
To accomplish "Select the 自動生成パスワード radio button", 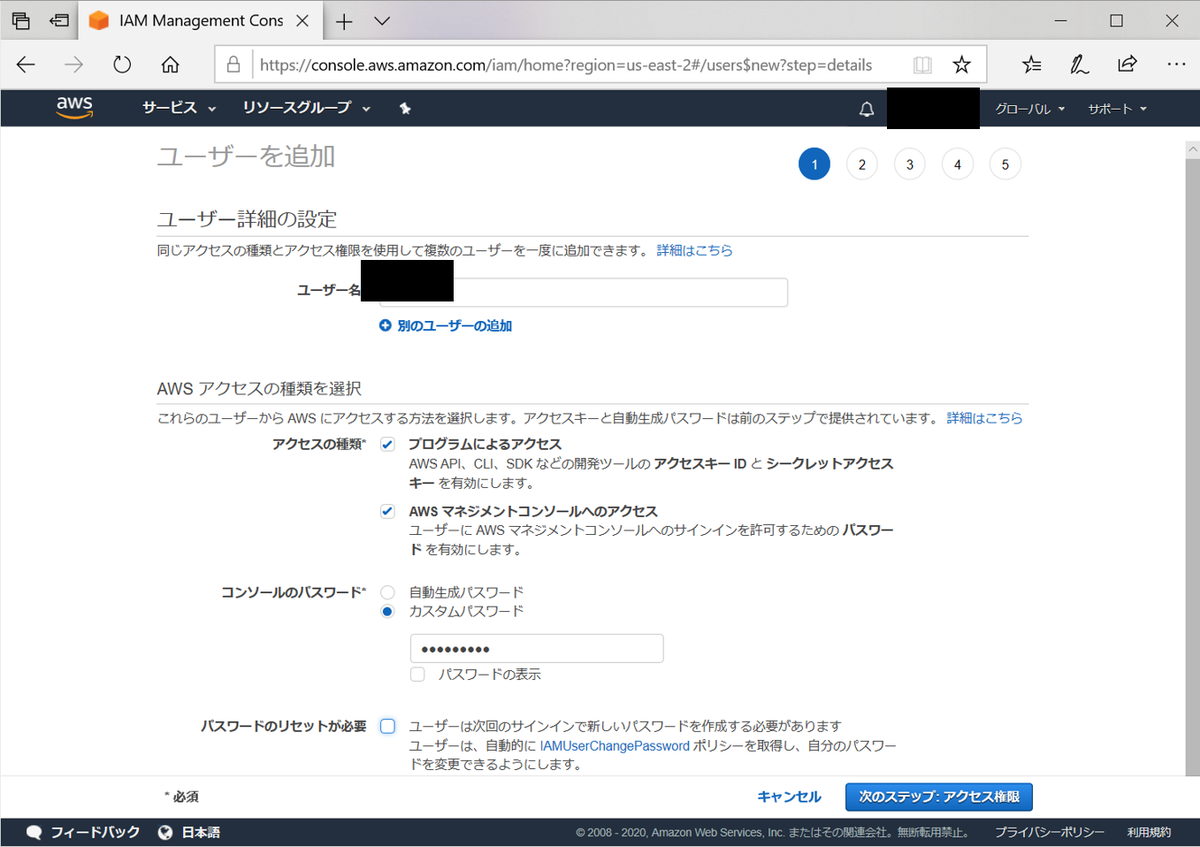I will (387, 591).
